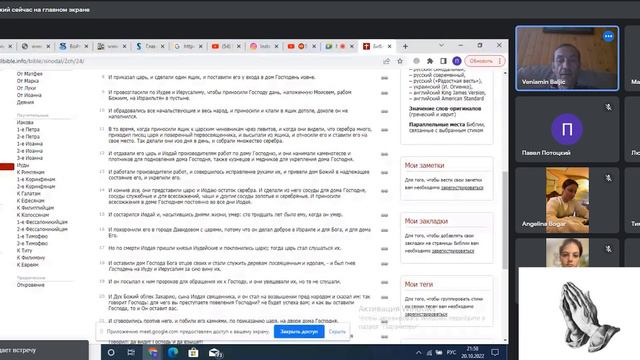Click the marker icon beside verse 19
640x360 pixels.
(384, 282)
